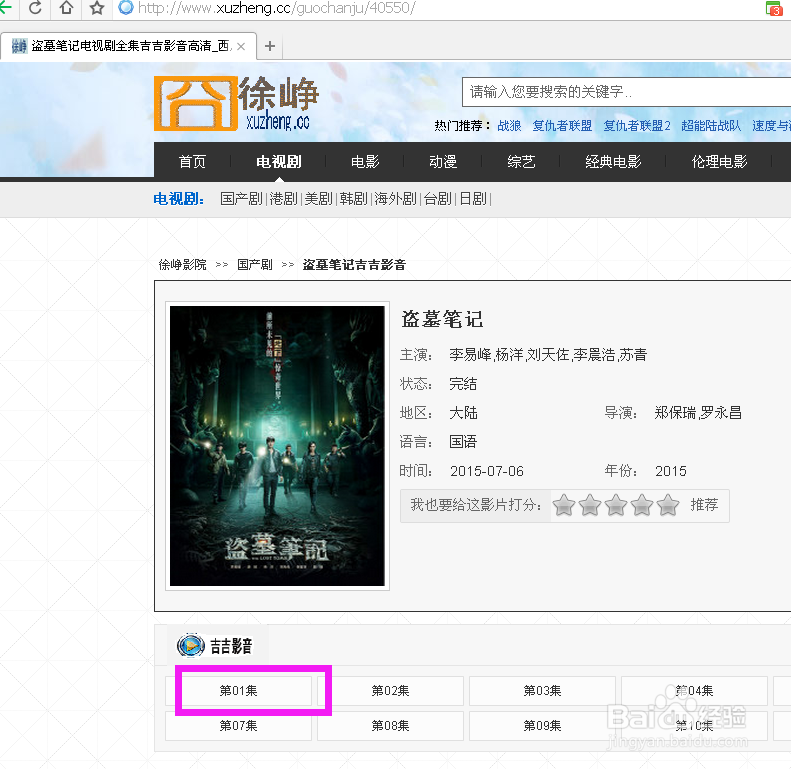Screen dimensions: 791x769
Task: Rate the film four stars
Action: 642,505
